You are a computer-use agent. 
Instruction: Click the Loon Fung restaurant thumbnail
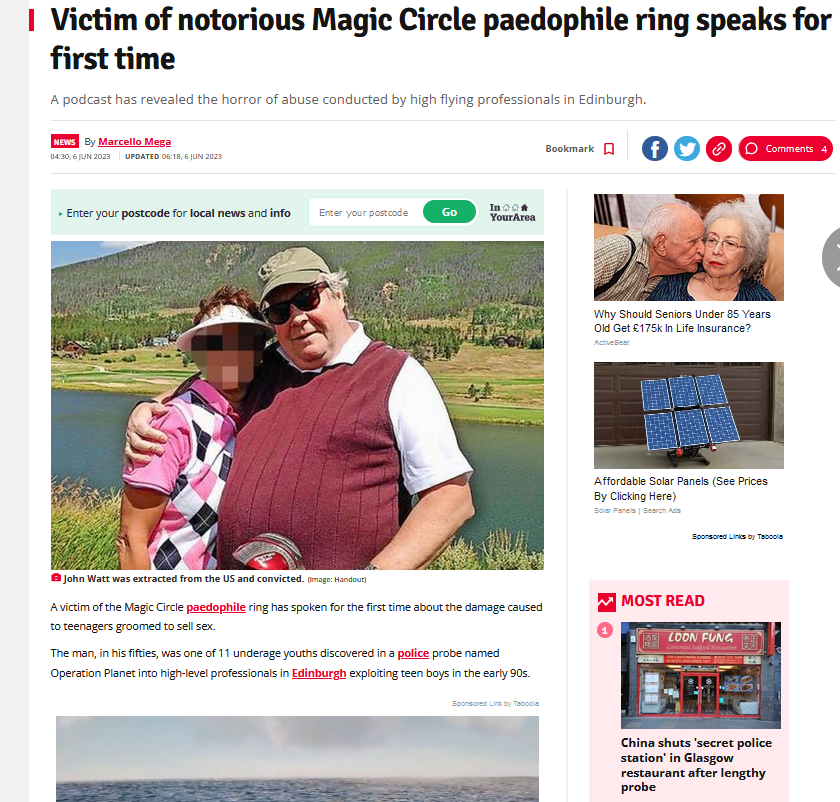(701, 675)
